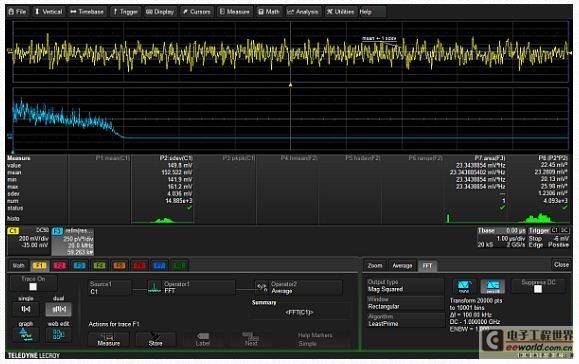Open the Algorithm LeastPrime dropdown

[x=405, y=320]
